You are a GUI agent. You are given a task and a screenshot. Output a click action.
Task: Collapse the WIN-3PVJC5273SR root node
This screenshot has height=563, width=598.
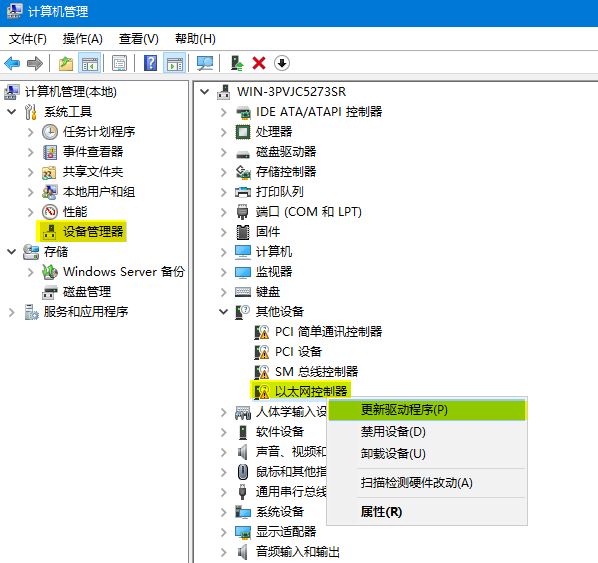pos(205,92)
